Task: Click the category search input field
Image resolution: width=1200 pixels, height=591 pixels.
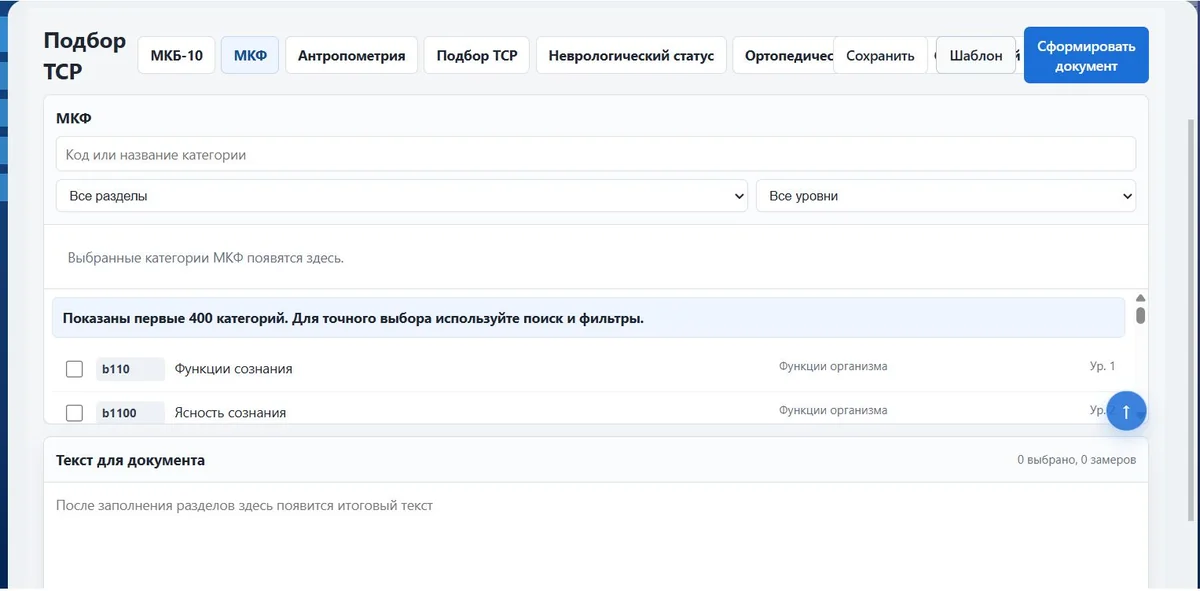Action: pos(596,154)
